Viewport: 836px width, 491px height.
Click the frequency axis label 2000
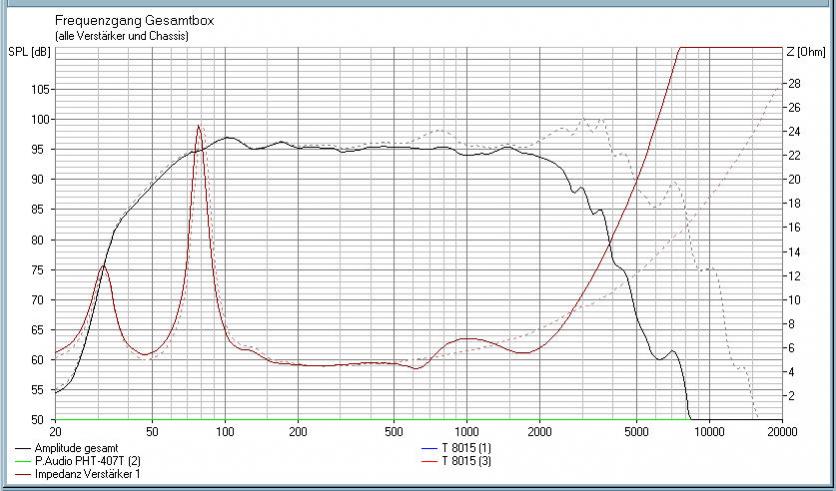540,432
